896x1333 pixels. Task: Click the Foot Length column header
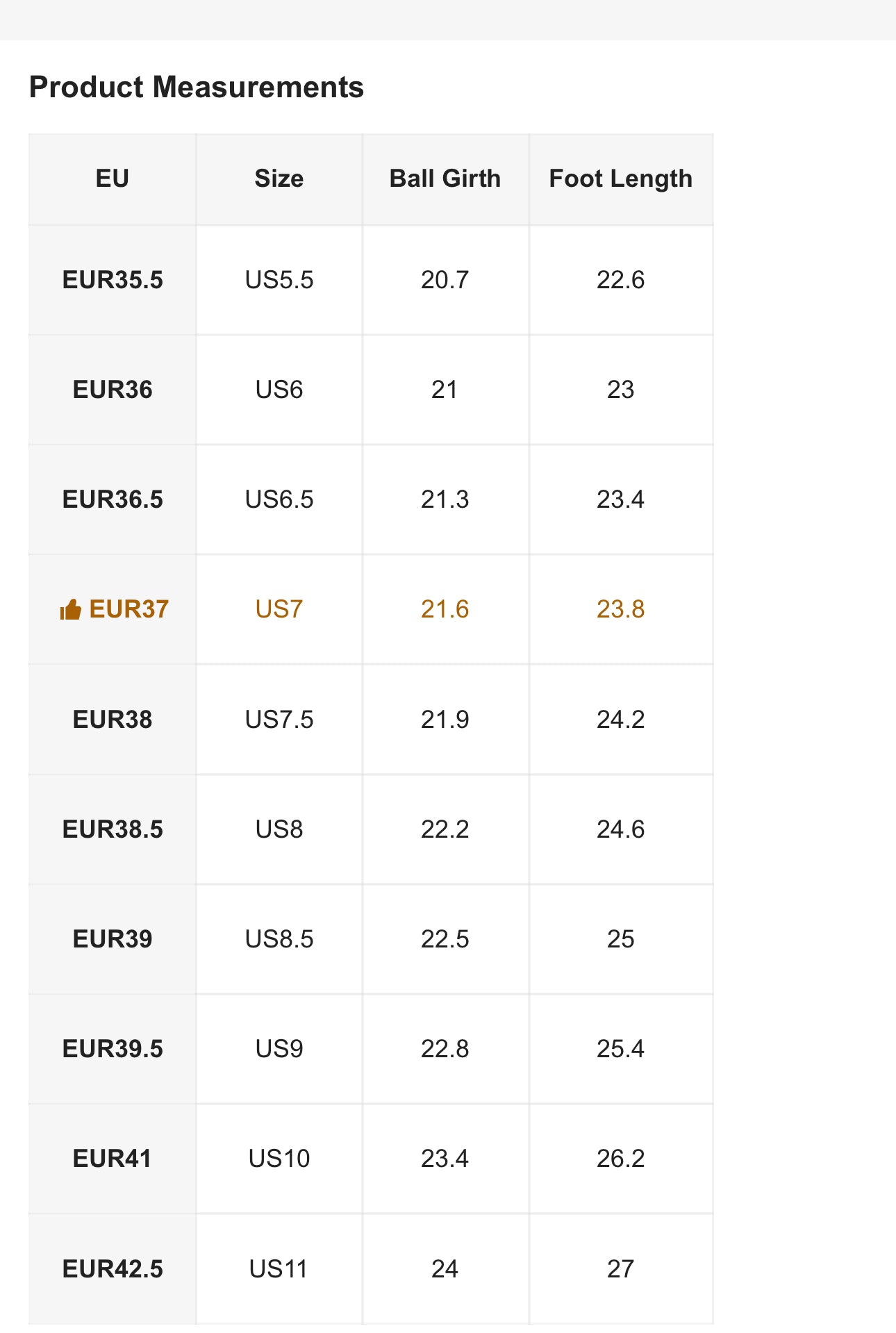point(620,179)
